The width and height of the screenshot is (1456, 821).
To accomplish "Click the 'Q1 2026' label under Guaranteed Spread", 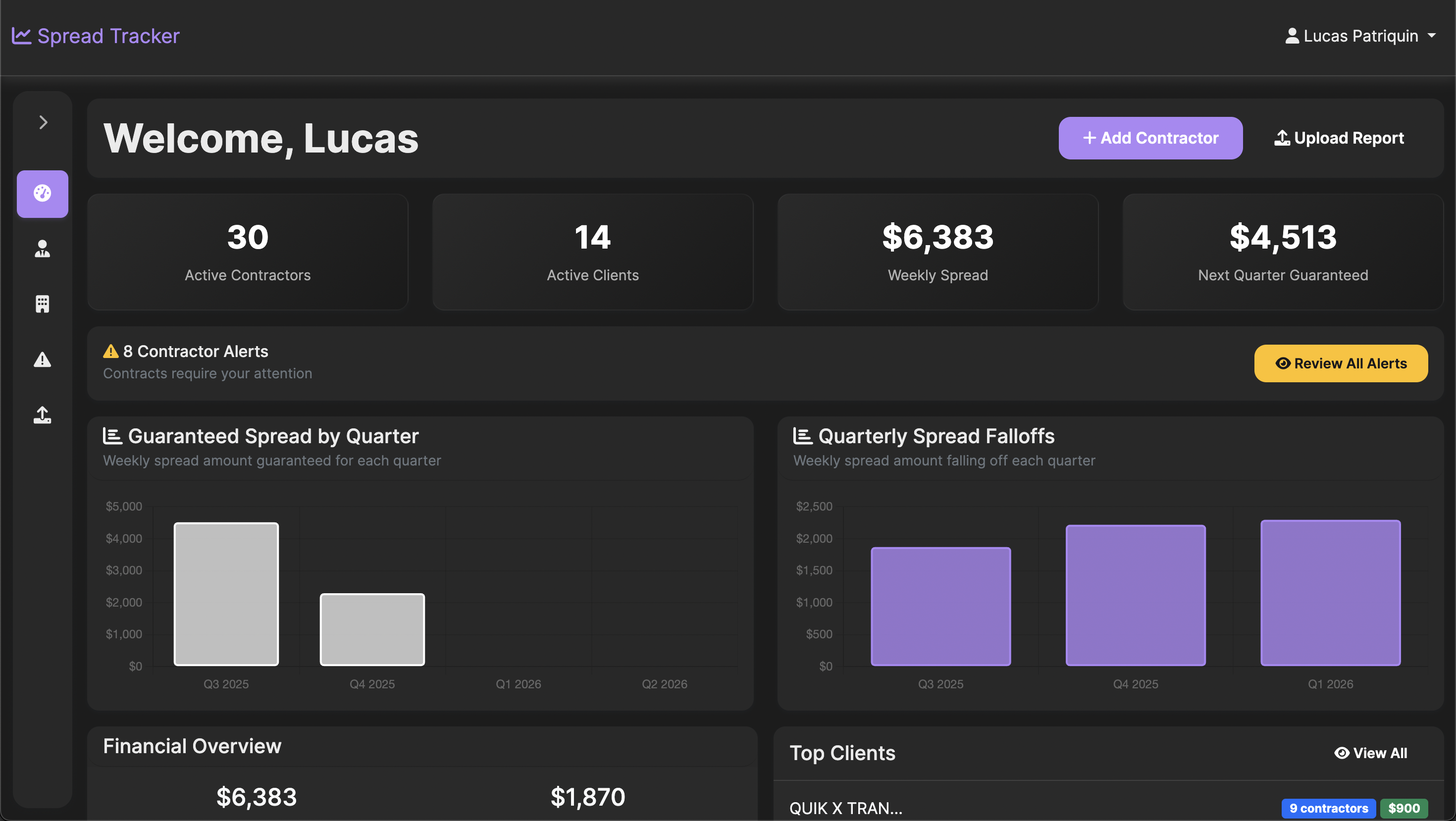I will tap(519, 684).
